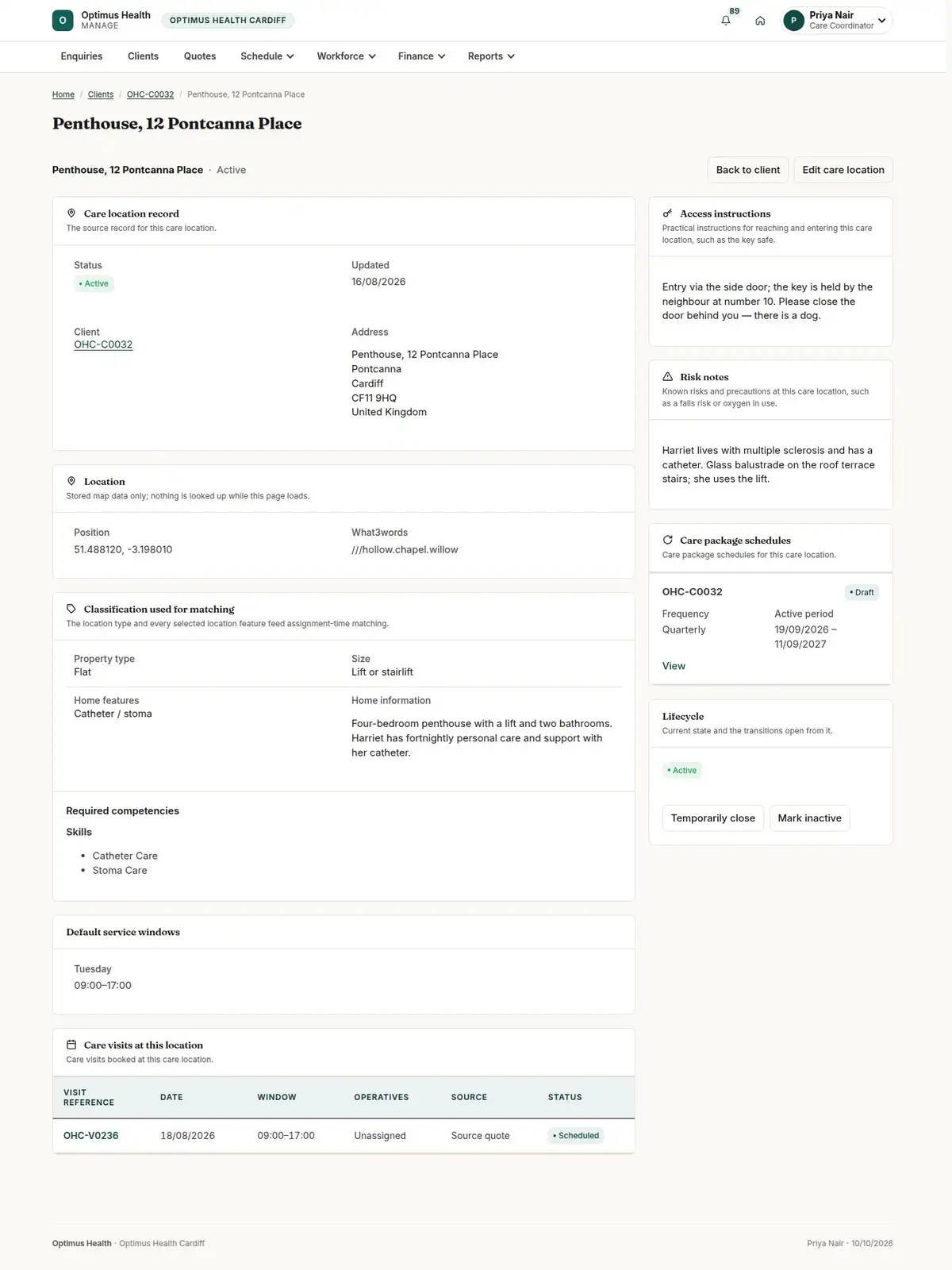Click the key icon beside Access instructions
Screen dimensions: 952x1270
point(668,214)
